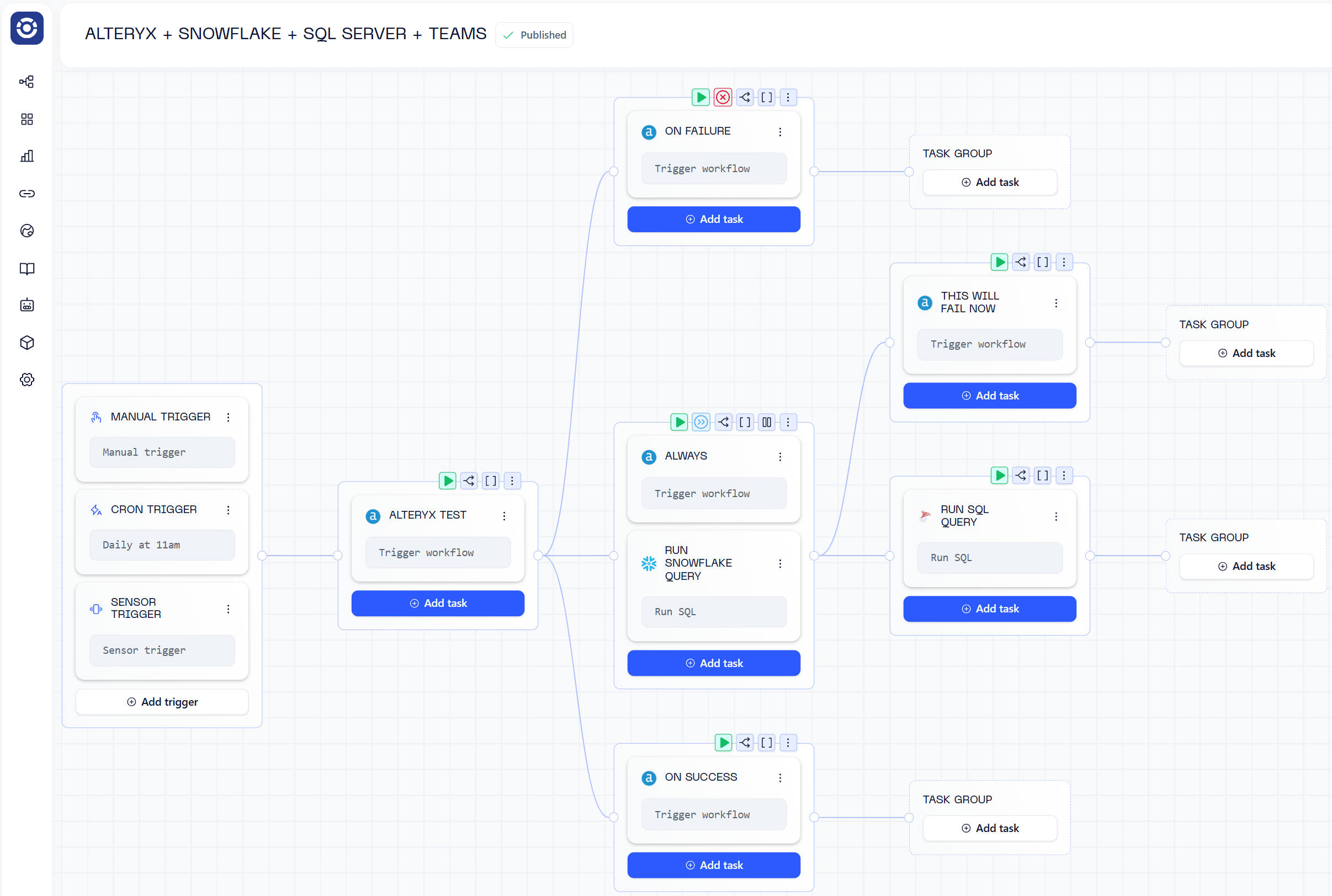The height and width of the screenshot is (896, 1332).
Task: Open options menu on THIS WILL FAIL NOW card
Action: 1057,303
